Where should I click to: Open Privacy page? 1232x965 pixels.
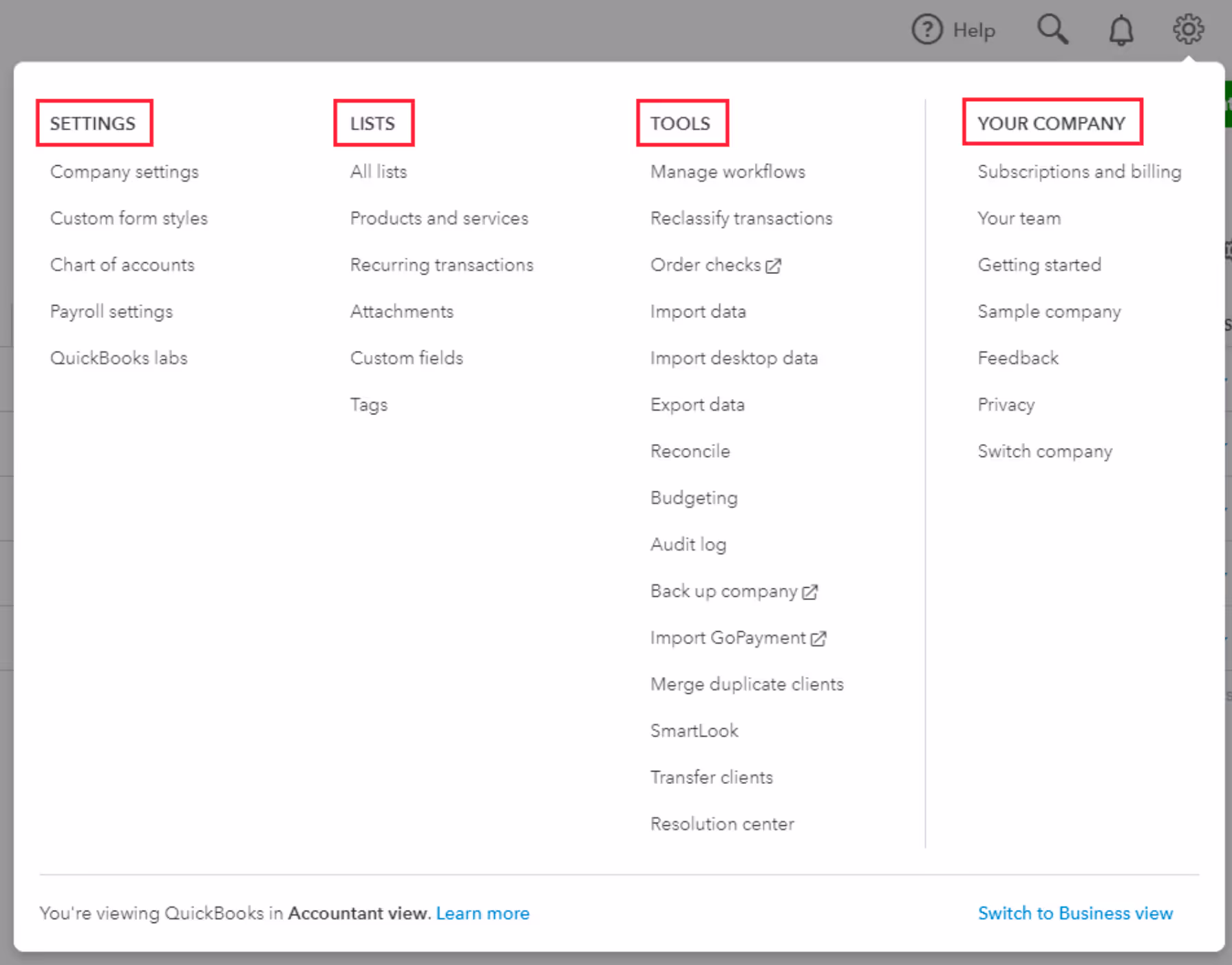point(1006,405)
